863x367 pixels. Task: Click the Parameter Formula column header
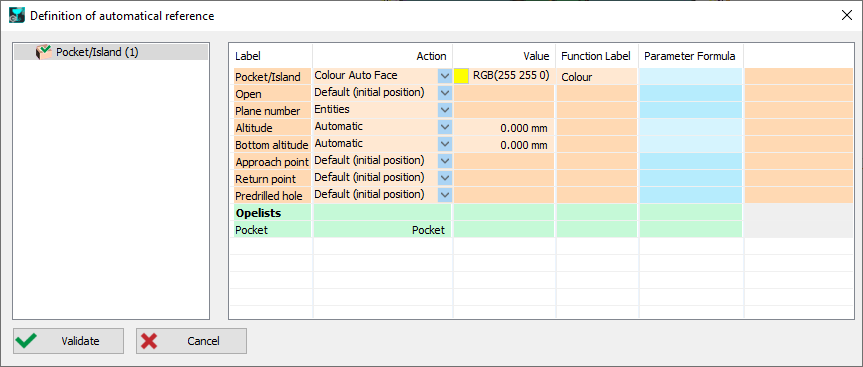[690, 56]
